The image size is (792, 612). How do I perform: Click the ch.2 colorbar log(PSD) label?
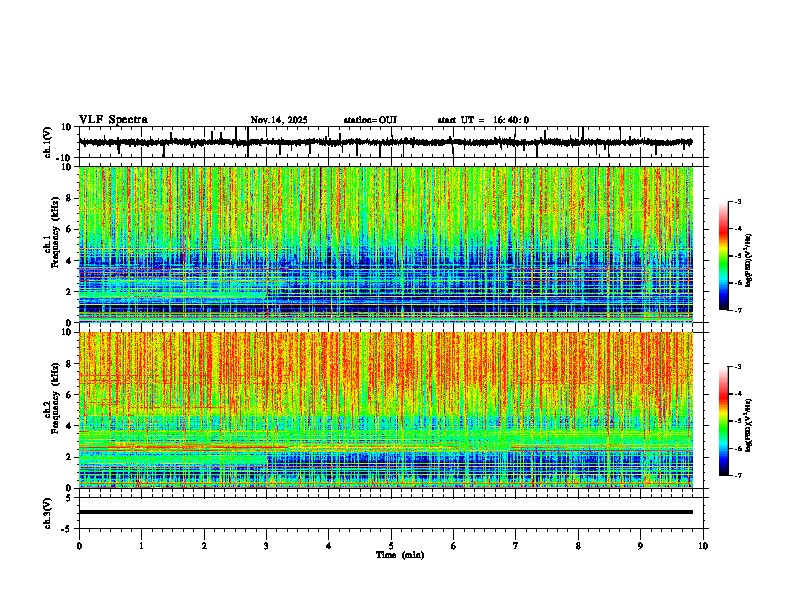pos(749,425)
